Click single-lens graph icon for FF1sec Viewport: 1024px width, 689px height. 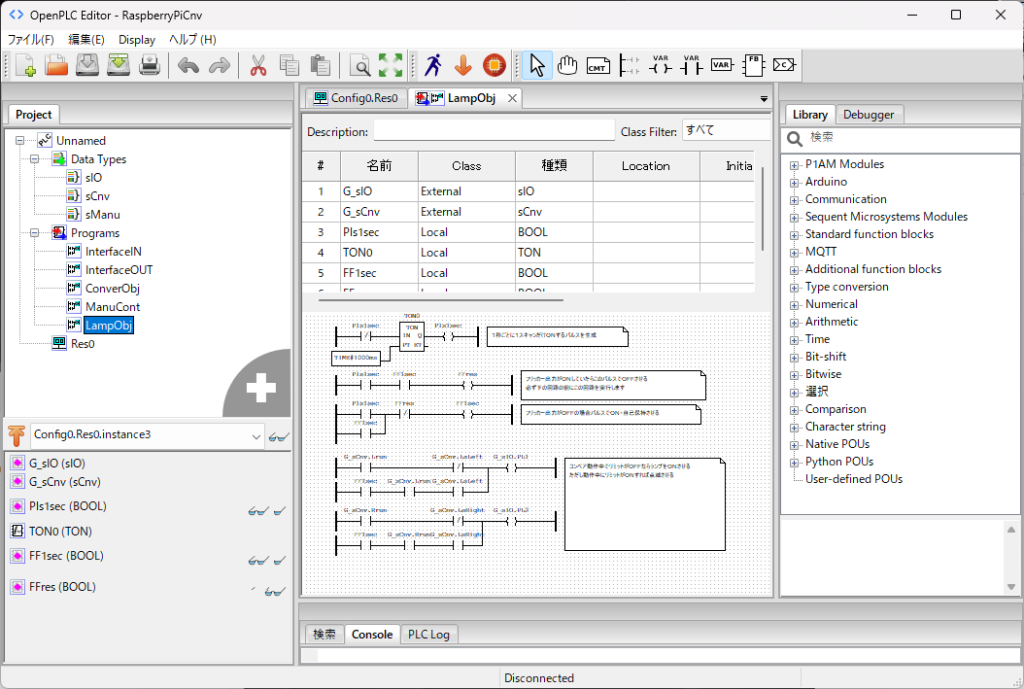(x=280, y=560)
